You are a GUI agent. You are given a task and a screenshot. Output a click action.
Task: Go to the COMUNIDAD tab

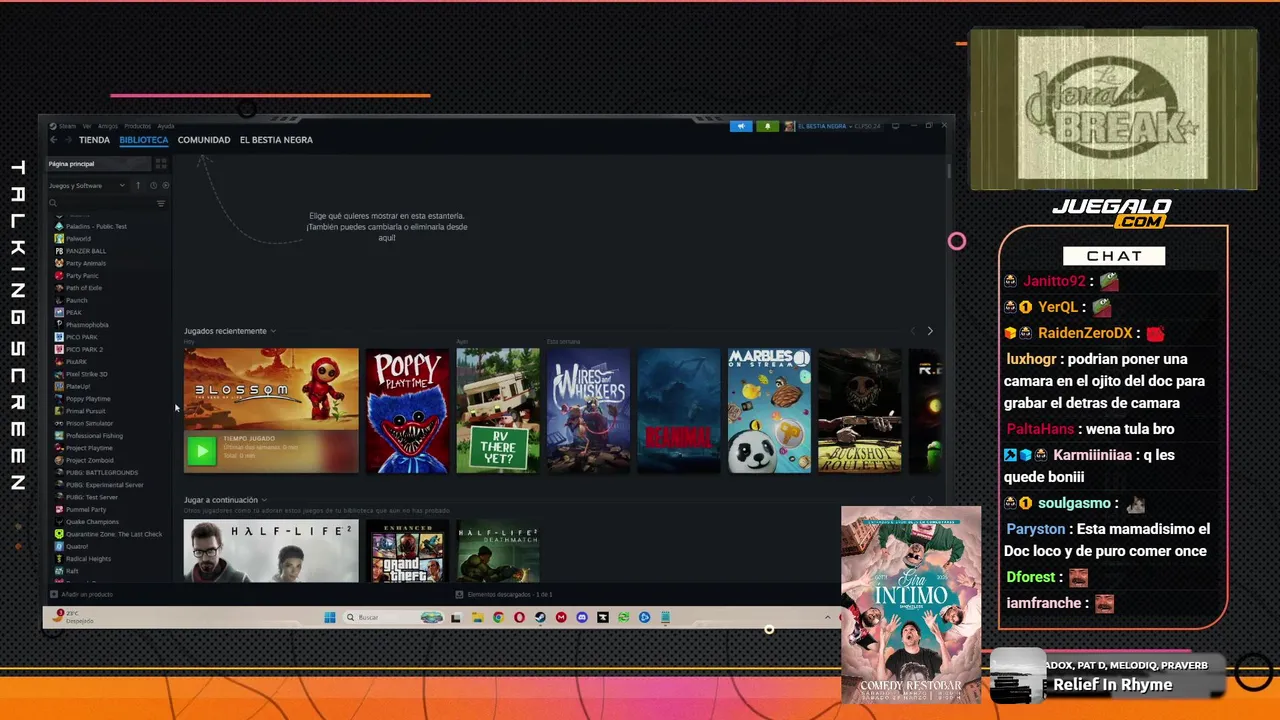click(x=204, y=140)
